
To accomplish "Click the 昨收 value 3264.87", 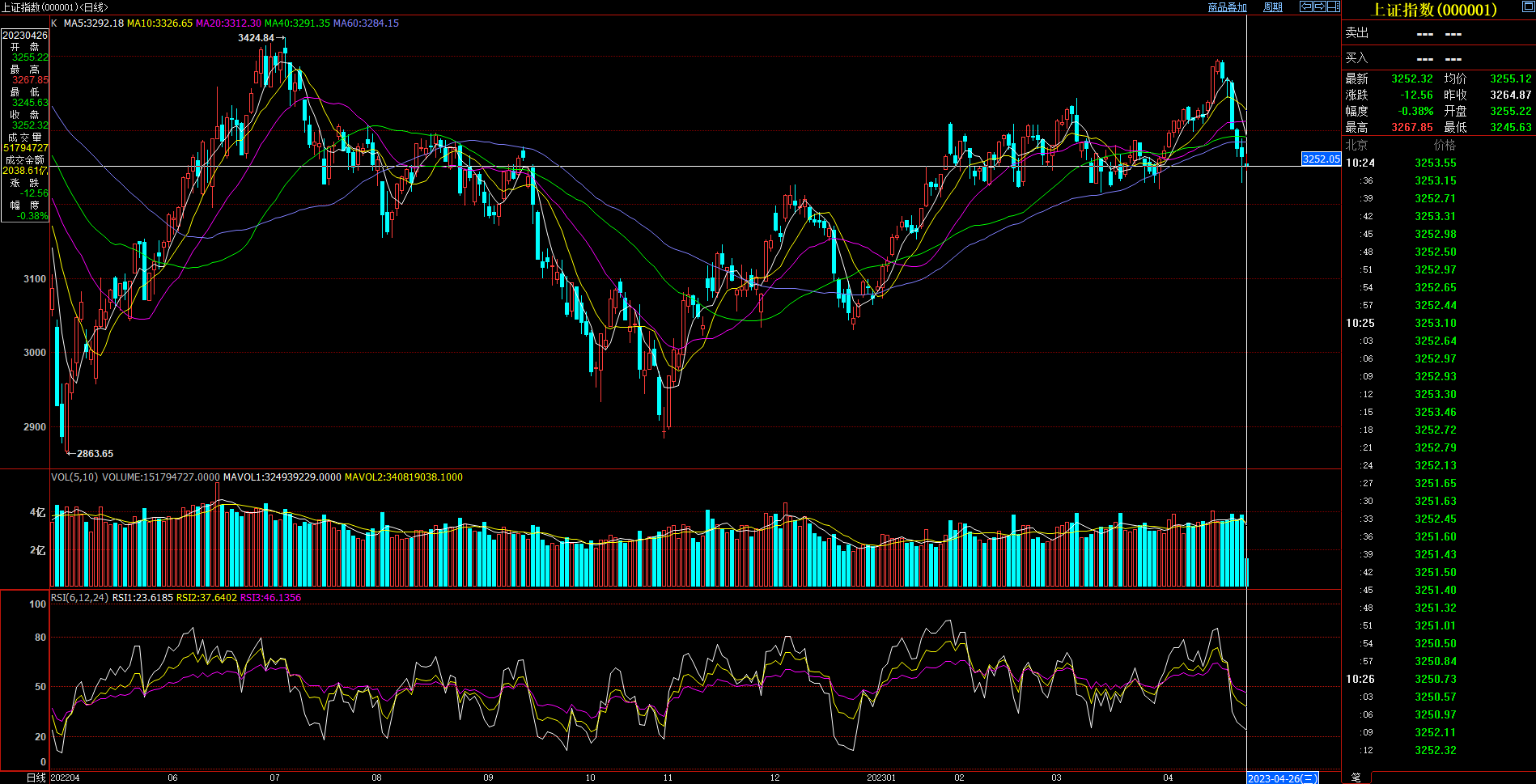I will [1511, 95].
